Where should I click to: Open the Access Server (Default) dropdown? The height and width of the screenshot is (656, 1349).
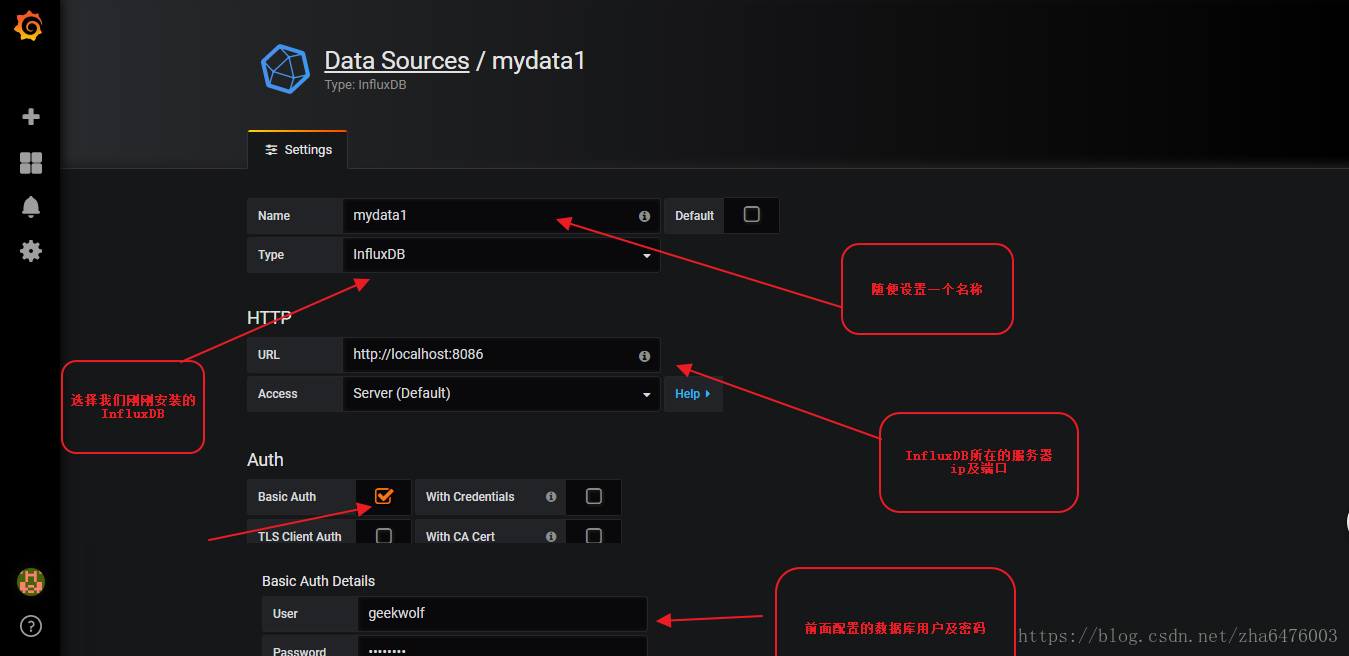[501, 394]
